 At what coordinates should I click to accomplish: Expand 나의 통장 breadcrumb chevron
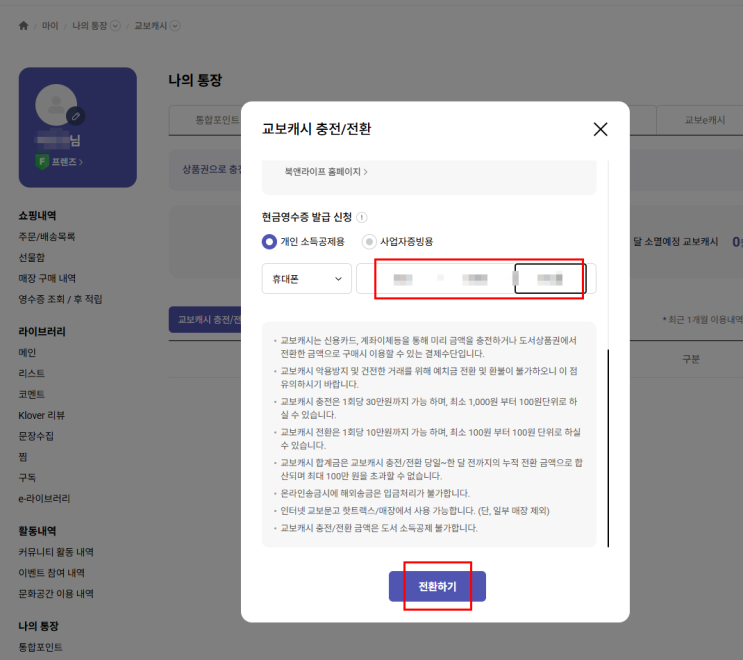115,26
